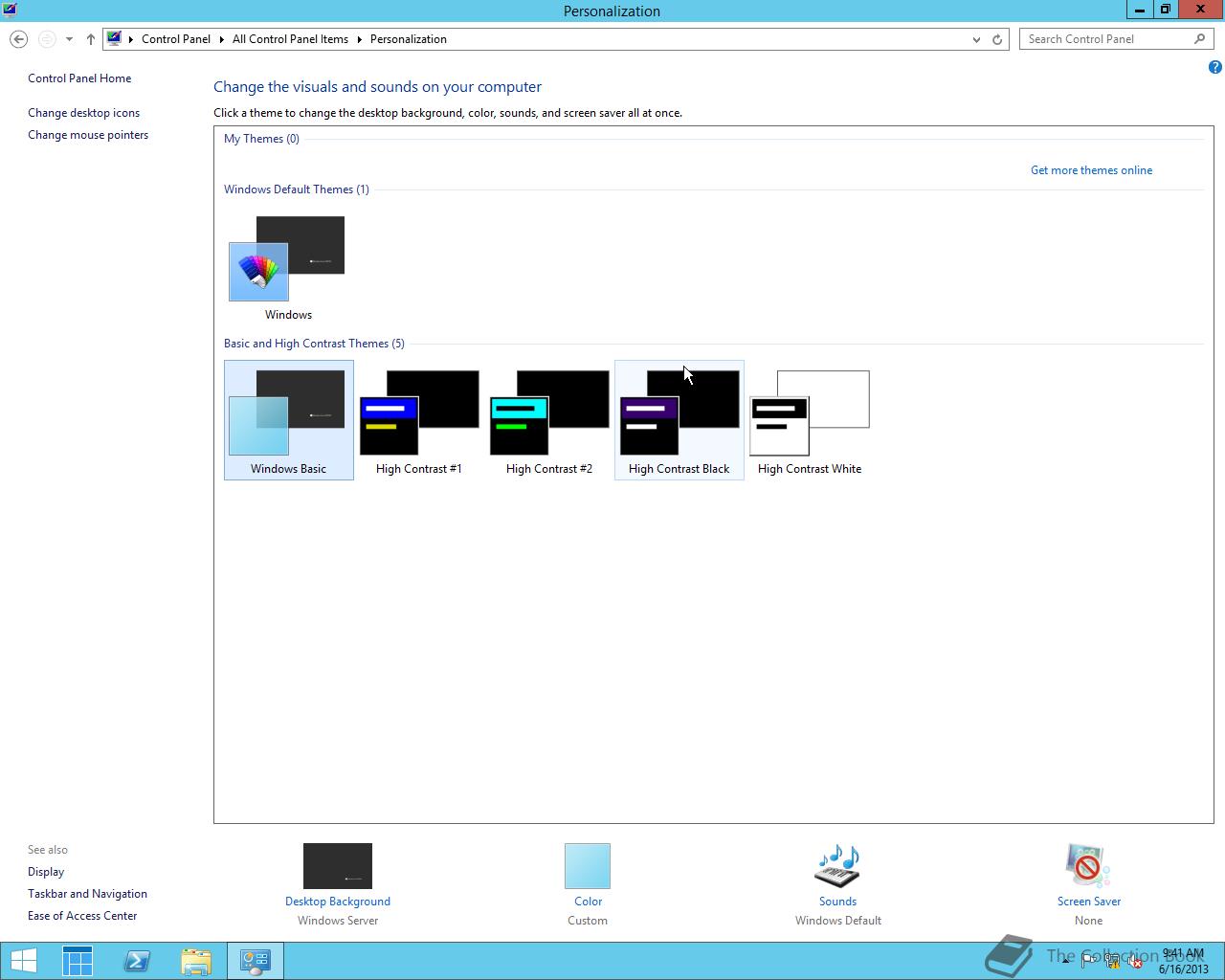Open Server Manager from taskbar
This screenshot has width=1225, height=980.
[78, 961]
